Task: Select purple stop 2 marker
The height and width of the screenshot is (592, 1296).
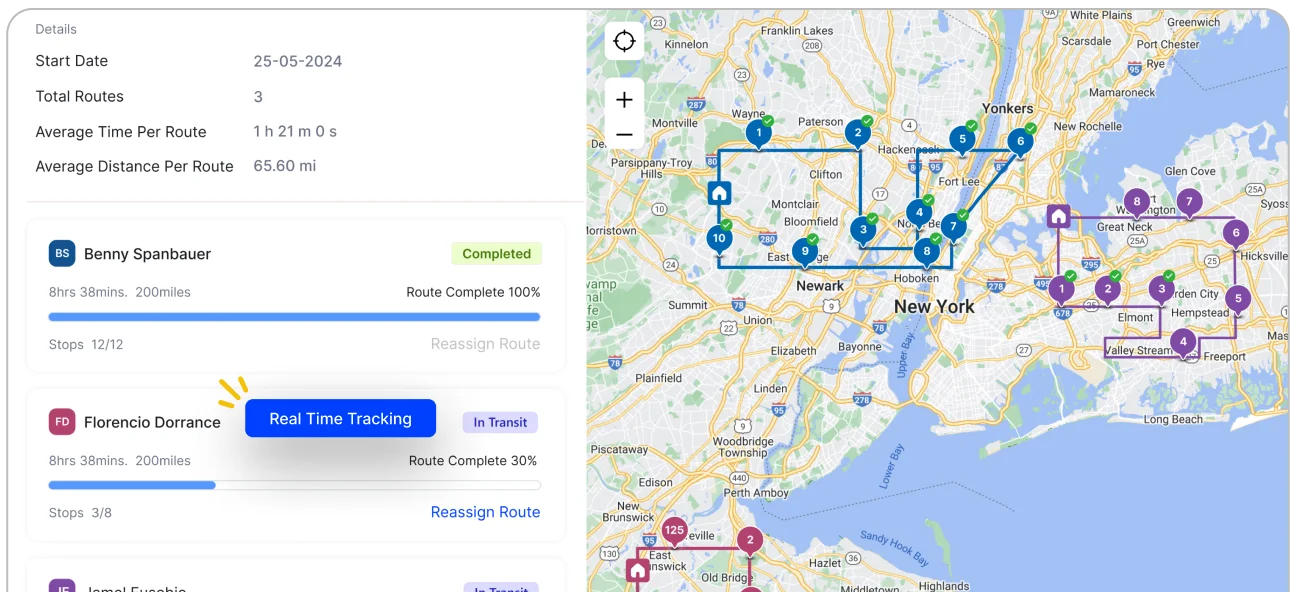Action: pyautogui.click(x=1106, y=291)
